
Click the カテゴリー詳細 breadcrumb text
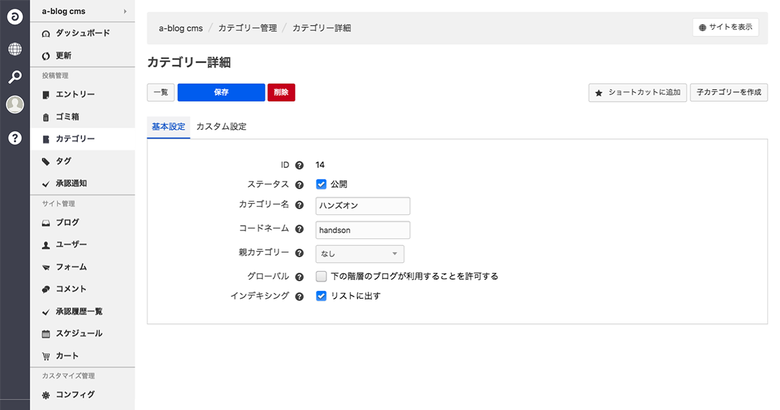[x=321, y=28]
